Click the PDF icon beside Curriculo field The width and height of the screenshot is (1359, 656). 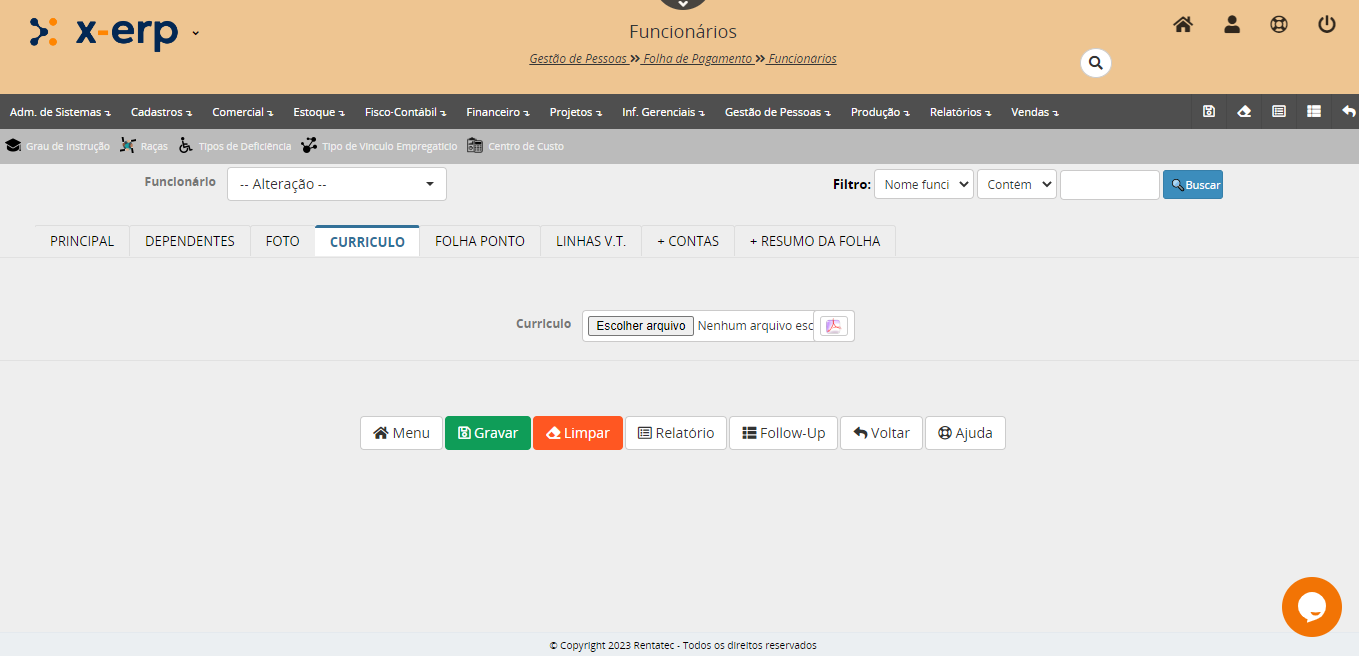tap(834, 326)
